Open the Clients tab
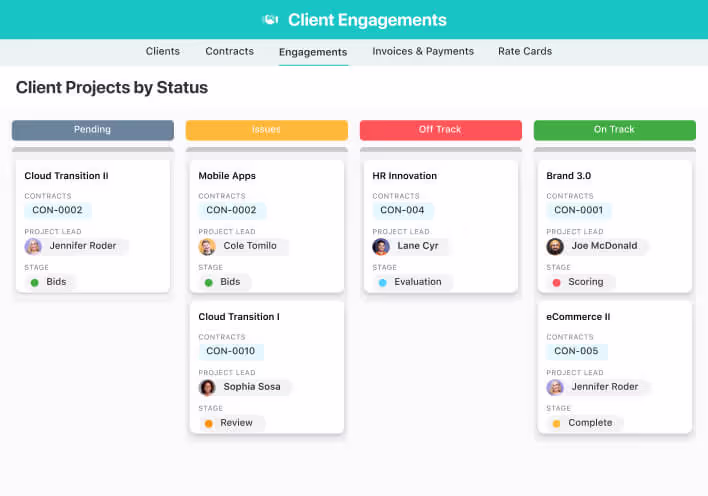Image resolution: width=708 pixels, height=496 pixels. pyautogui.click(x=163, y=51)
